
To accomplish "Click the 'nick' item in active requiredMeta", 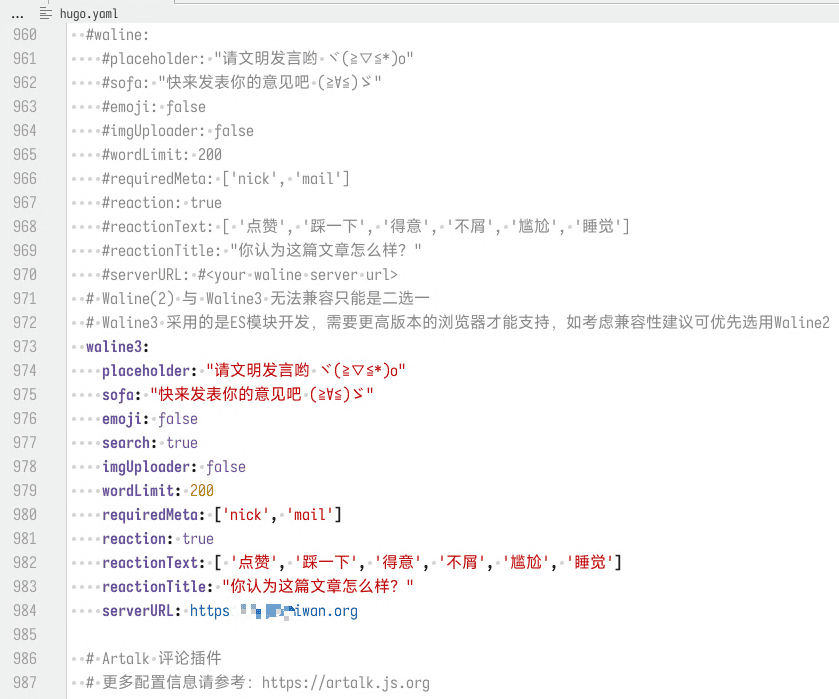I will 247,515.
